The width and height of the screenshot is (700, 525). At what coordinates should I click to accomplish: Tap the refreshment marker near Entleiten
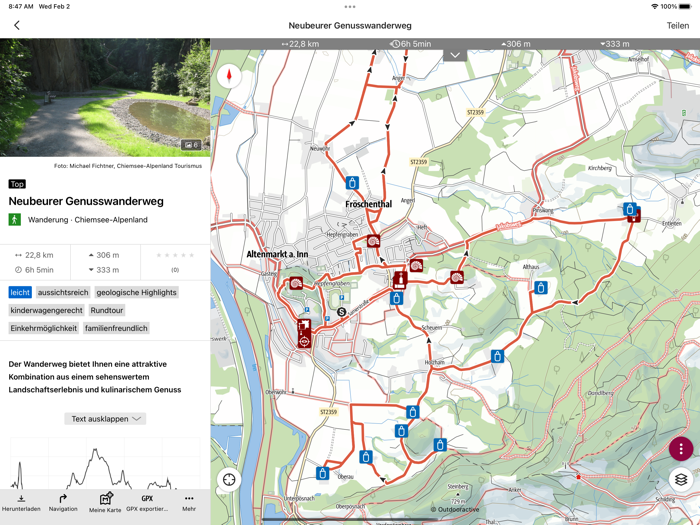pyautogui.click(x=629, y=208)
